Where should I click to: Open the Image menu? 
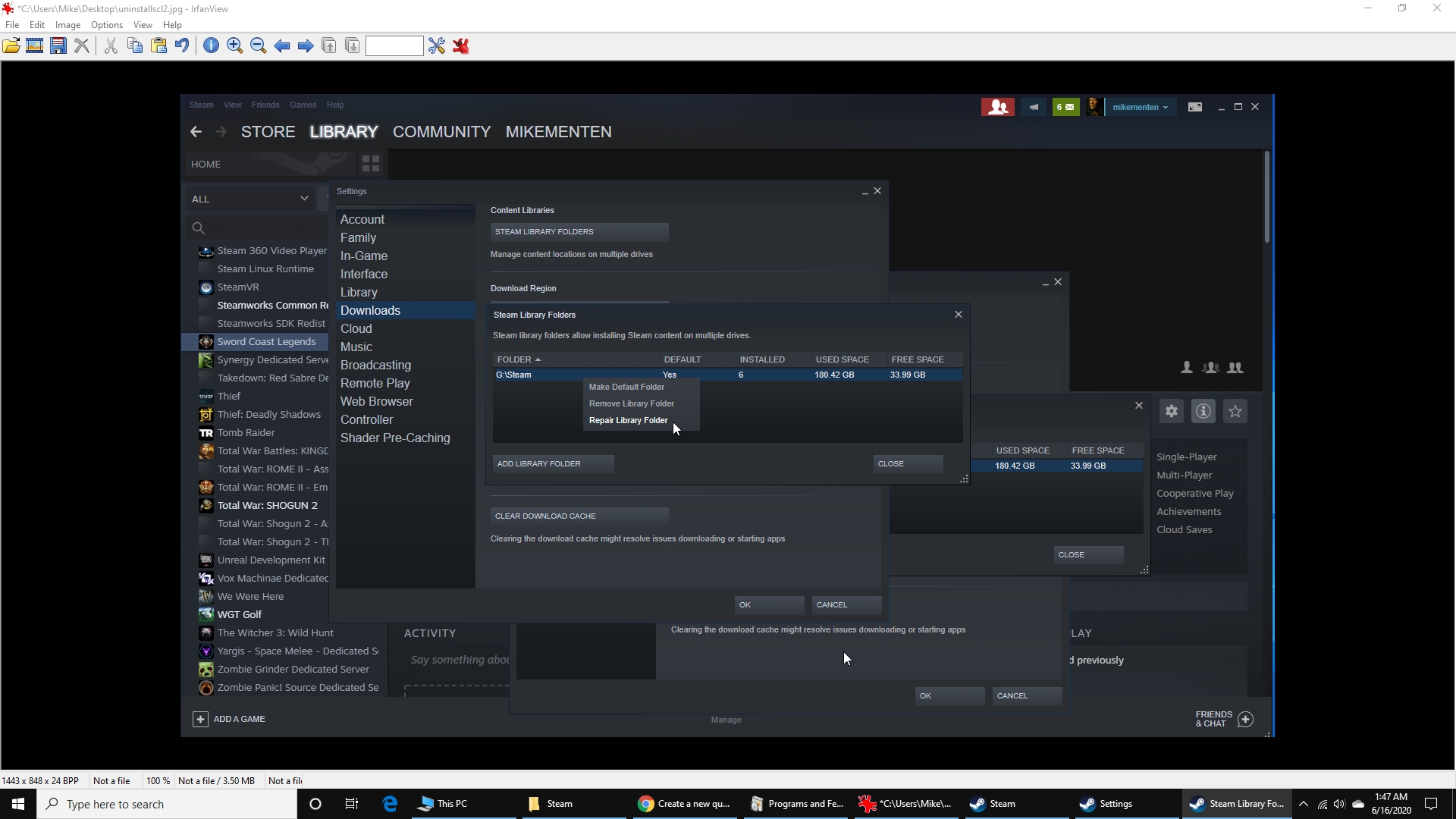[67, 25]
